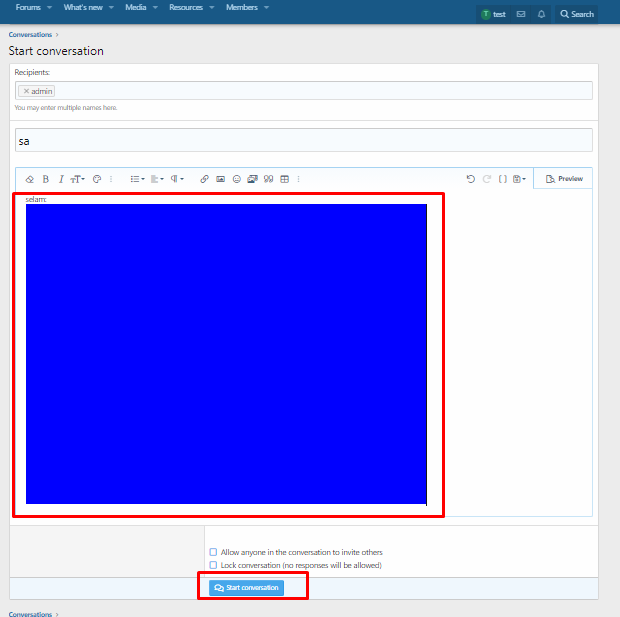Viewport: 620px width, 617px height.
Task: Open the font size dropdown
Action: click(x=77, y=179)
